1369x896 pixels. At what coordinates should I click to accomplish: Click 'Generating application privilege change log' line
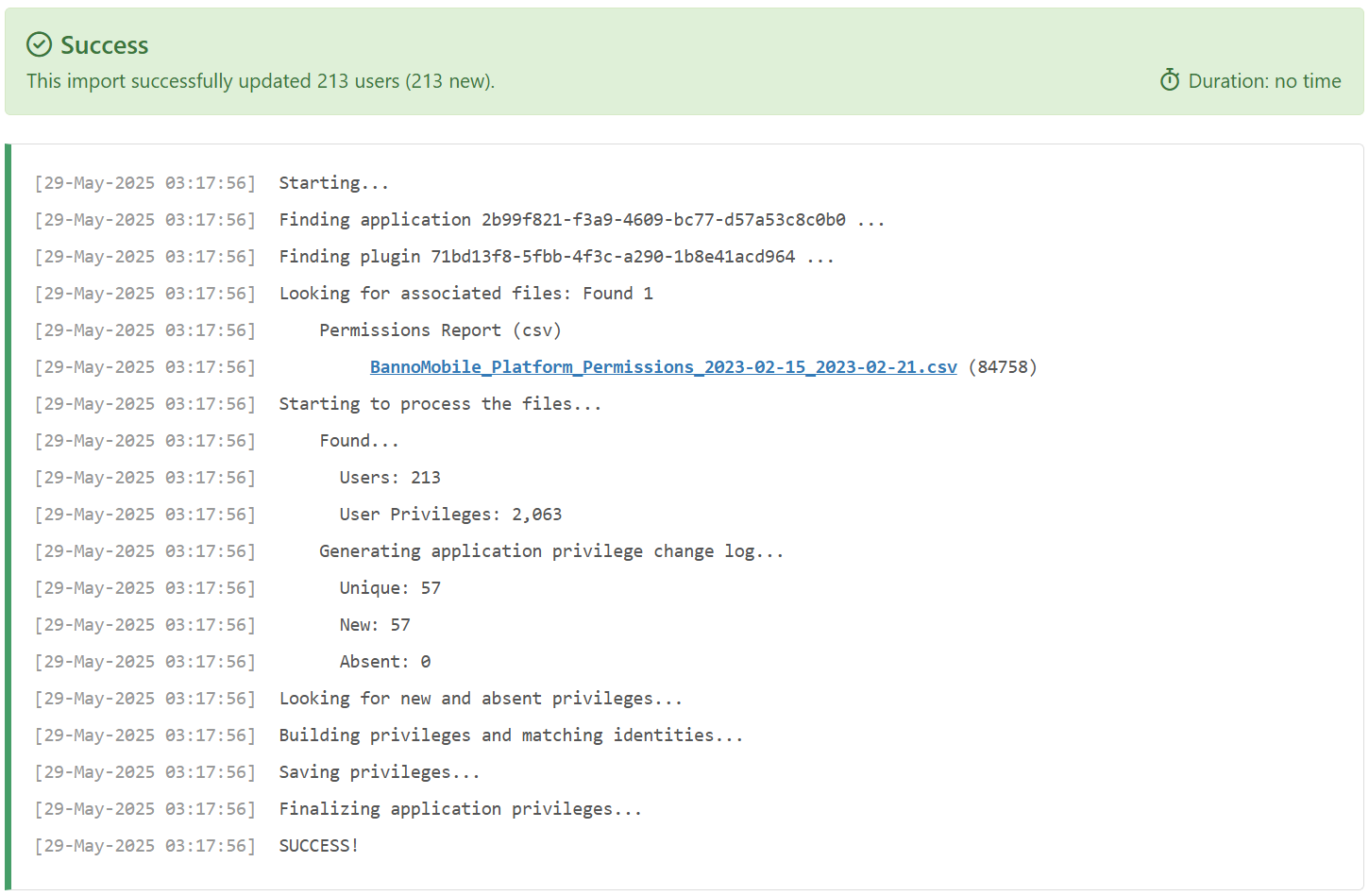[x=551, y=551]
